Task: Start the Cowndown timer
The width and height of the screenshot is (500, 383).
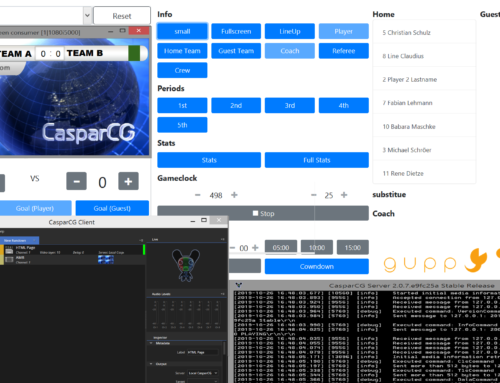Action: [x=317, y=266]
